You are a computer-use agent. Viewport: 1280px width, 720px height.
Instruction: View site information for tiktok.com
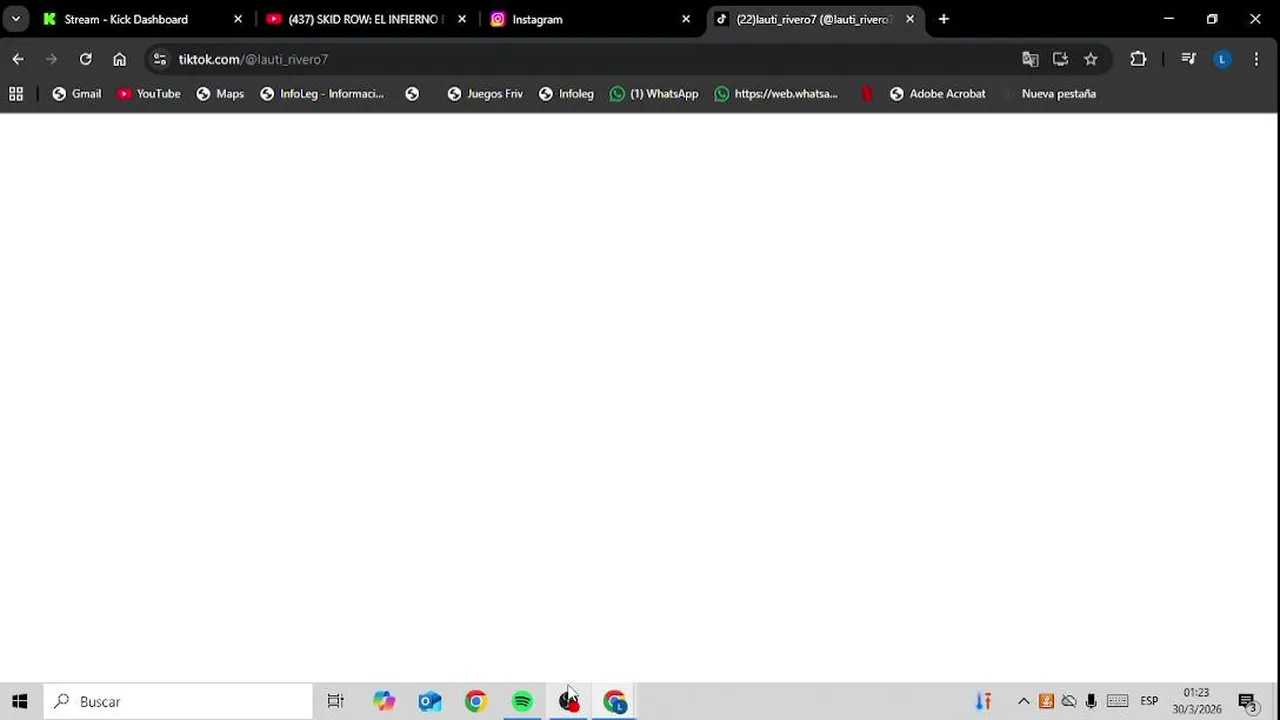tap(160, 59)
